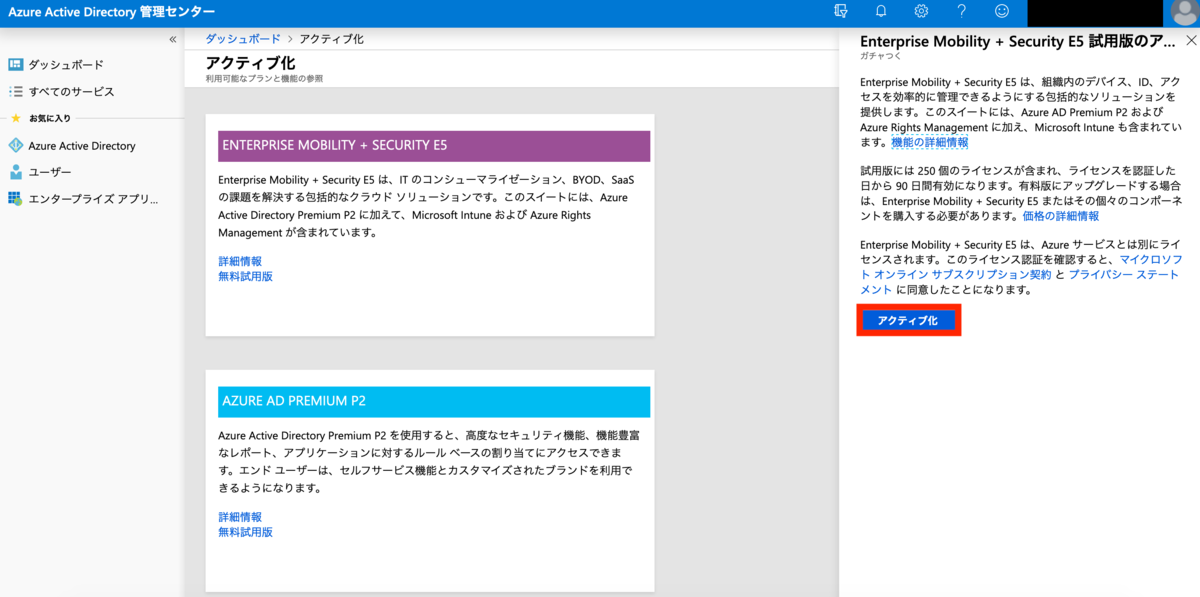Click the Users person icon
Viewport: 1200px width, 597px height.
pos(16,172)
